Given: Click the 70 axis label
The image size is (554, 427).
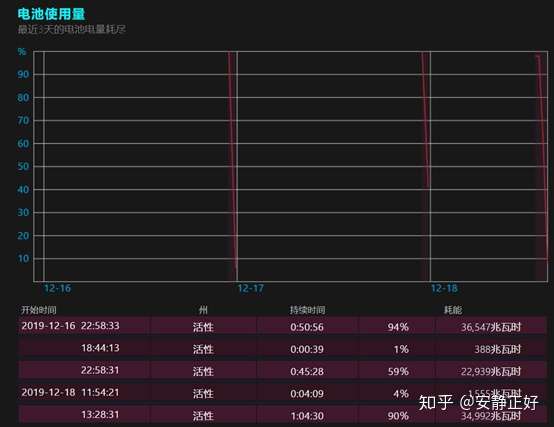Looking at the screenshot, I should coord(23,121).
